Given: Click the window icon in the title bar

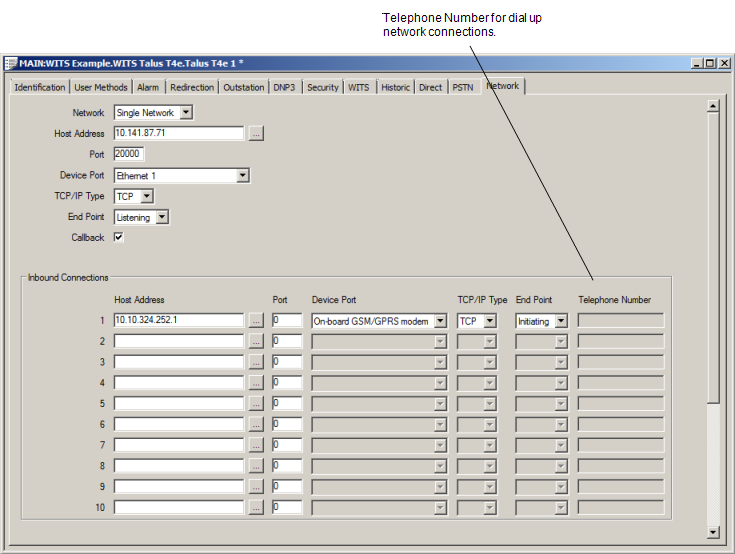Looking at the screenshot, I should click(x=11, y=63).
